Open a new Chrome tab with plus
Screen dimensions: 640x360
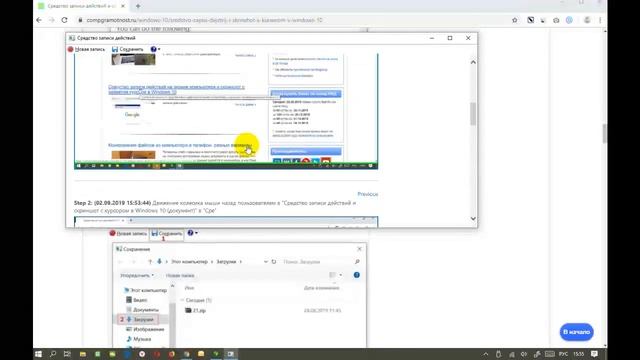coord(138,6)
